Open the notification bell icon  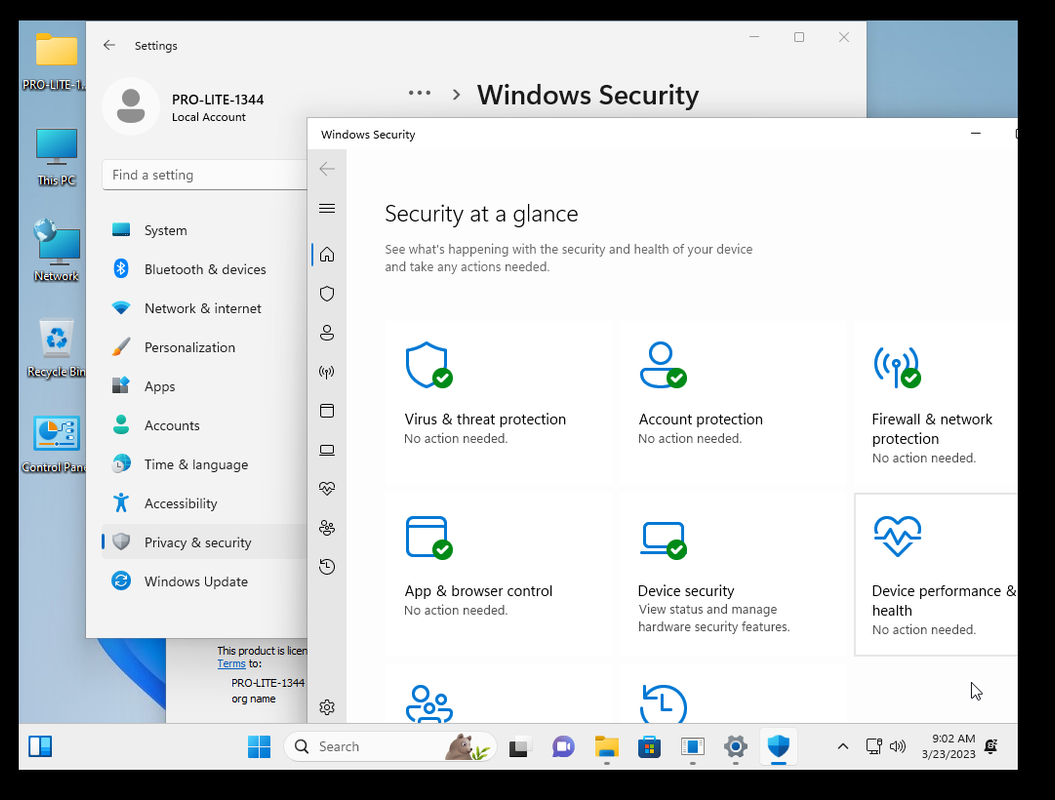pyautogui.click(x=991, y=746)
